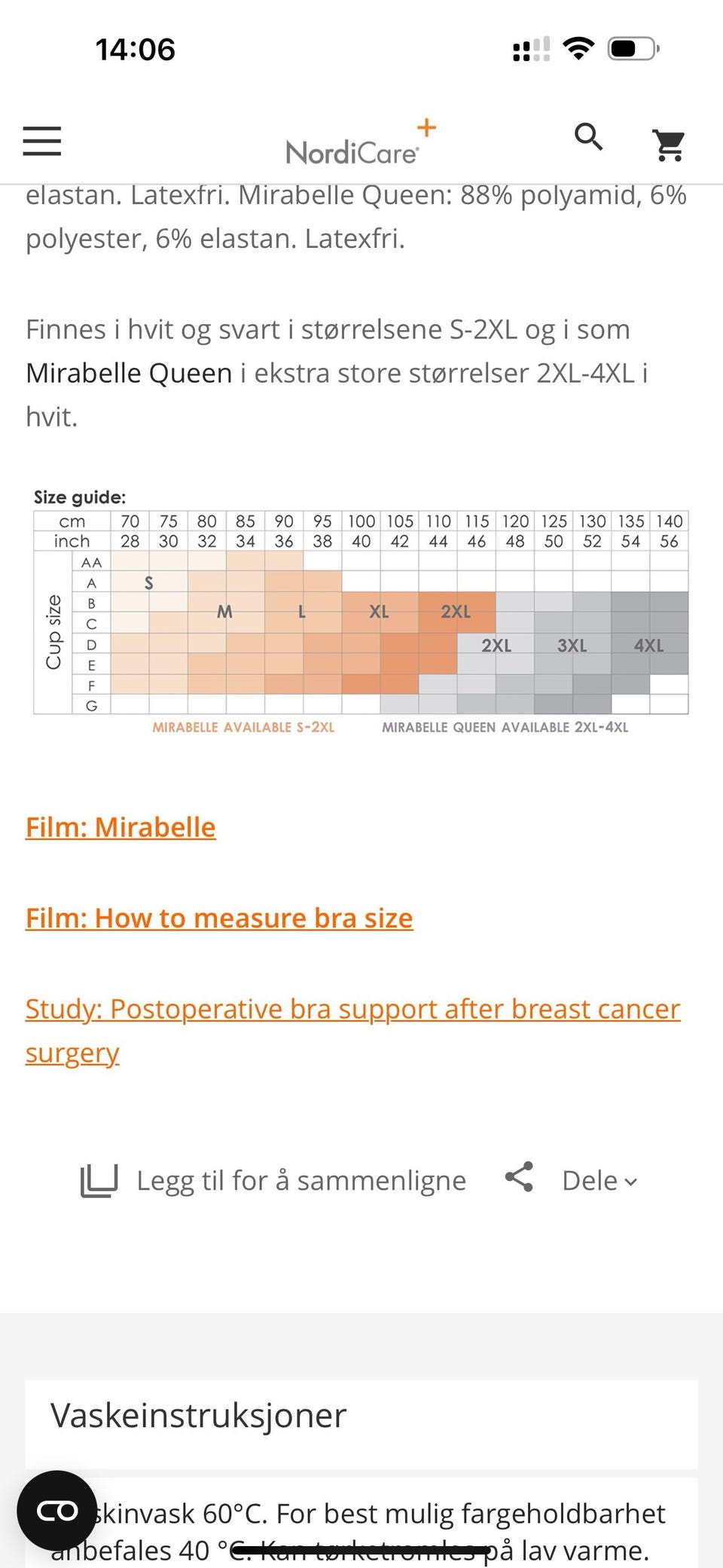Open the Film: Mirabelle link
The image size is (723, 1568).
[x=120, y=827]
